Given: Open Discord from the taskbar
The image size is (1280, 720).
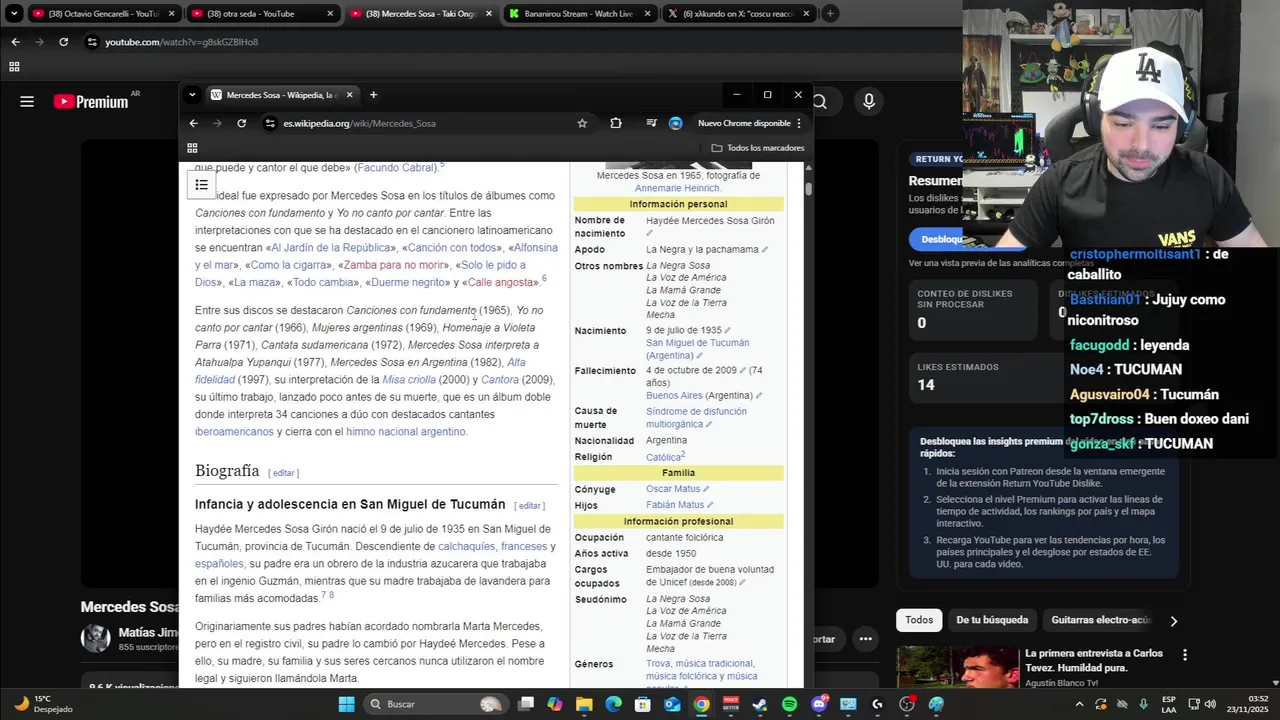Looking at the screenshot, I should [x=819, y=704].
